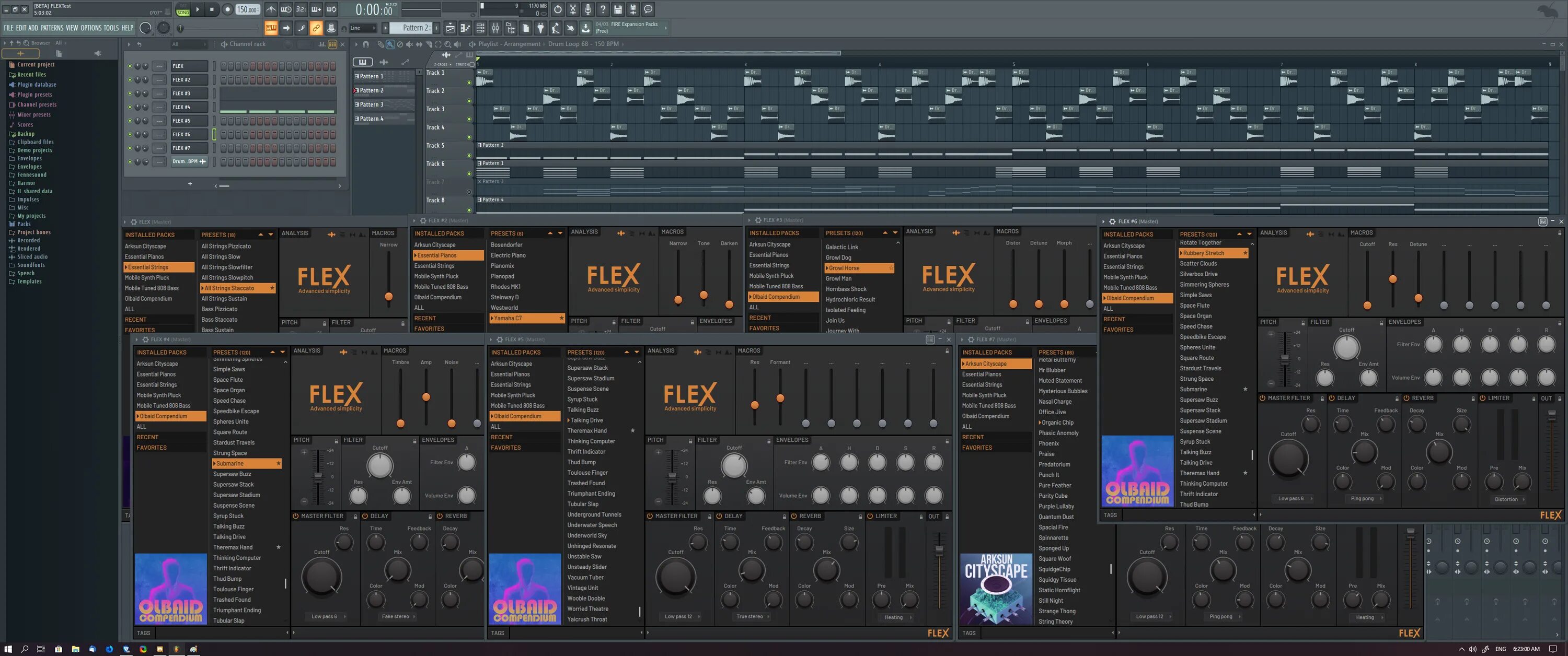Click graph editor icon in Channel rack header
This screenshot has width=1568, height=656.
[322, 44]
